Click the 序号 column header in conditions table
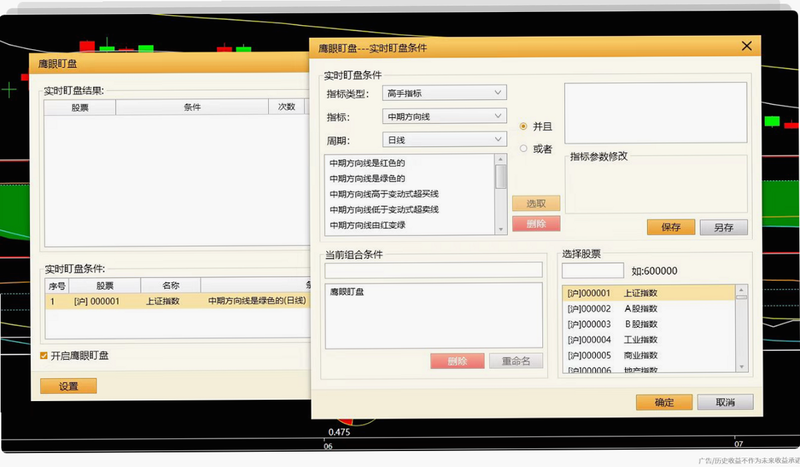 tap(57, 286)
